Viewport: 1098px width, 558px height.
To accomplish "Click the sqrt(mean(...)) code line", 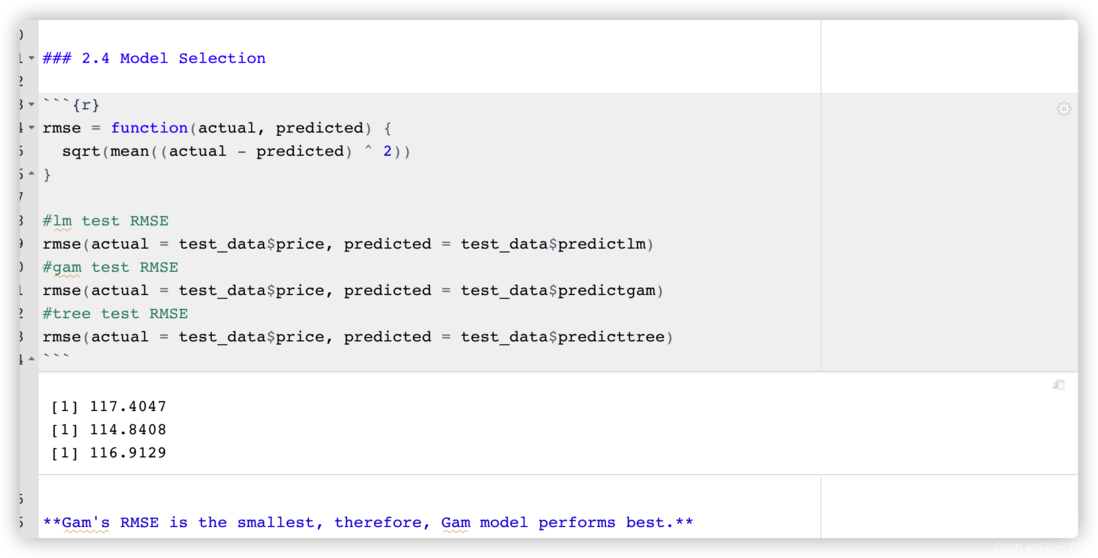I will [x=236, y=151].
